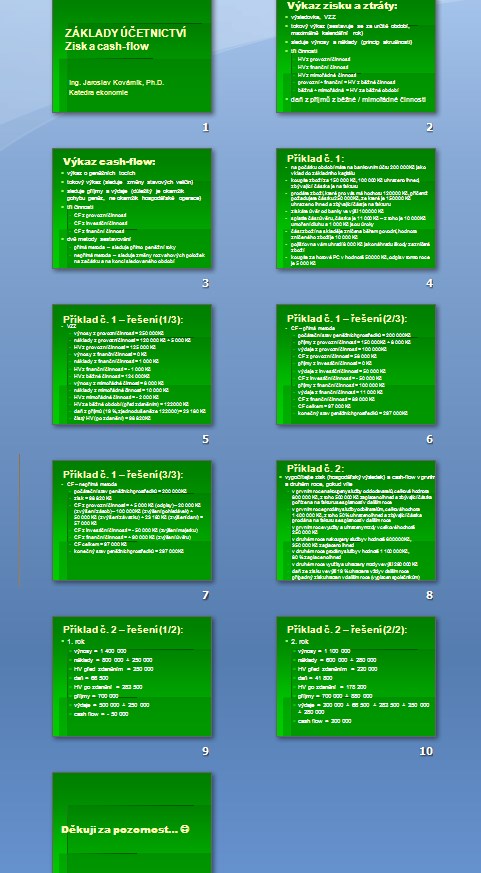This screenshot has width=481, height=873.
Task: Open the Příklad č. 1 slide thumbnail
Action: click(356, 208)
